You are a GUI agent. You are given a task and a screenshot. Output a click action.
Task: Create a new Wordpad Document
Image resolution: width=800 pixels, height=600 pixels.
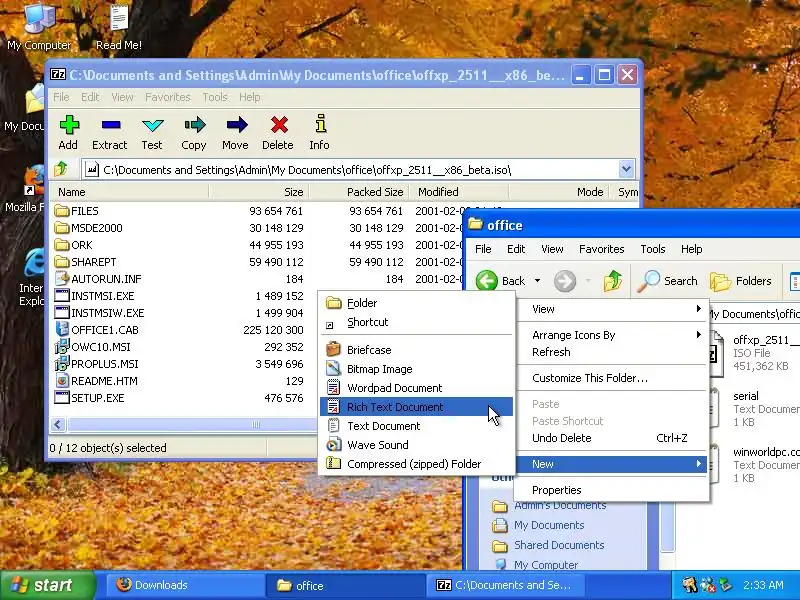point(416,388)
